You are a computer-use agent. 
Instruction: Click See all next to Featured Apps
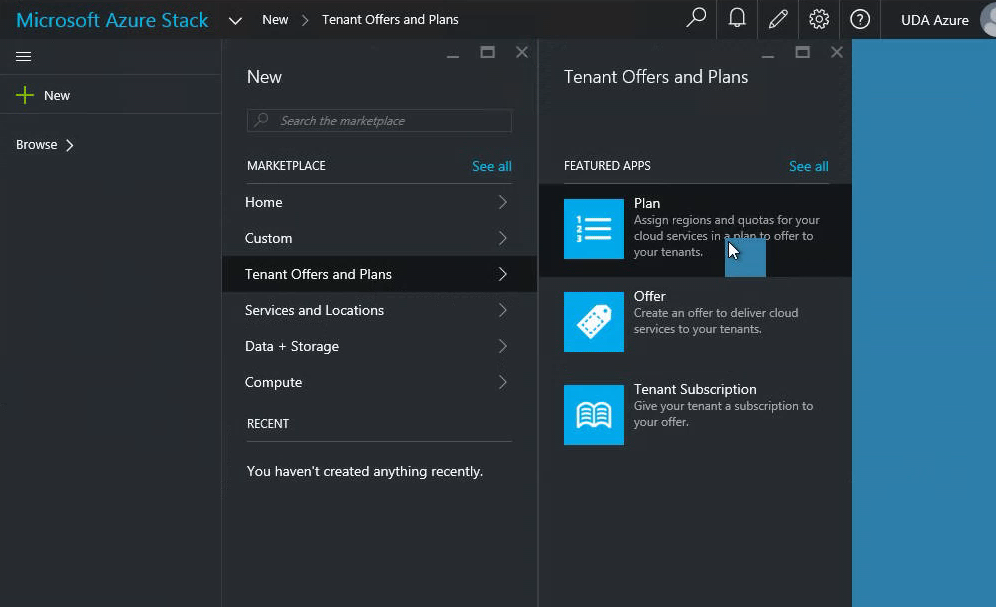pos(808,166)
